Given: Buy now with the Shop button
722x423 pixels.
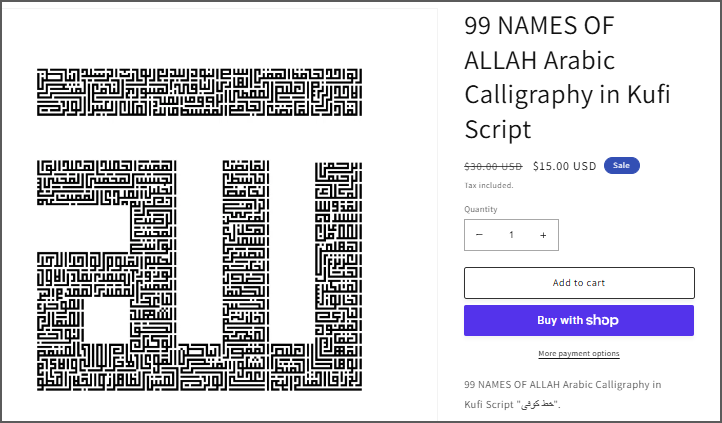Looking at the screenshot, I should 579,320.
